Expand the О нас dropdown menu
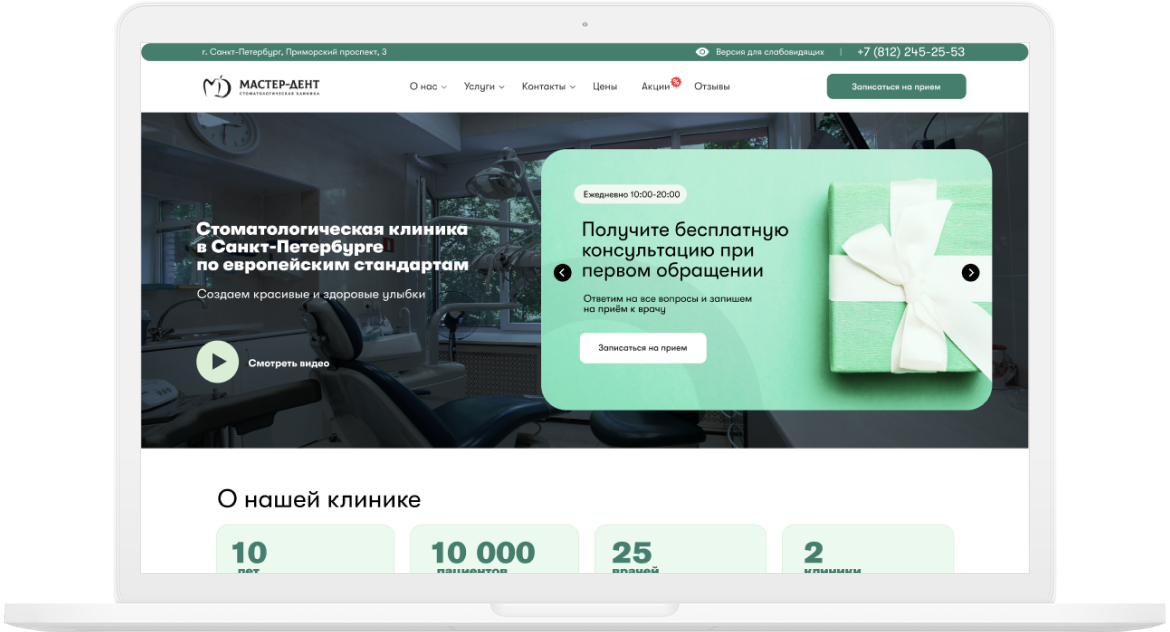This screenshot has width=1170, height=632. (x=428, y=87)
